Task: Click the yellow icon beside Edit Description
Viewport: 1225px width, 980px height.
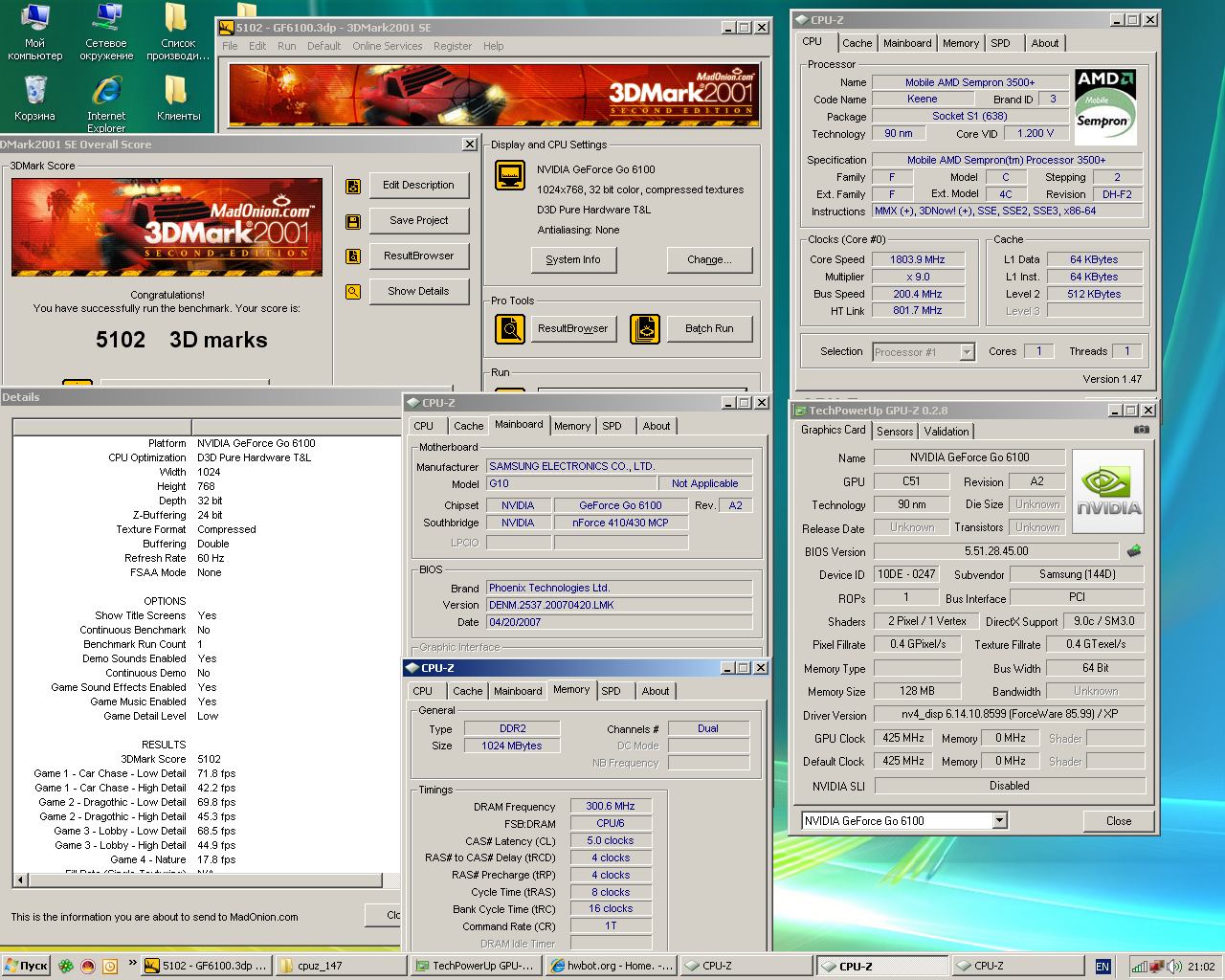Action: 353,186
